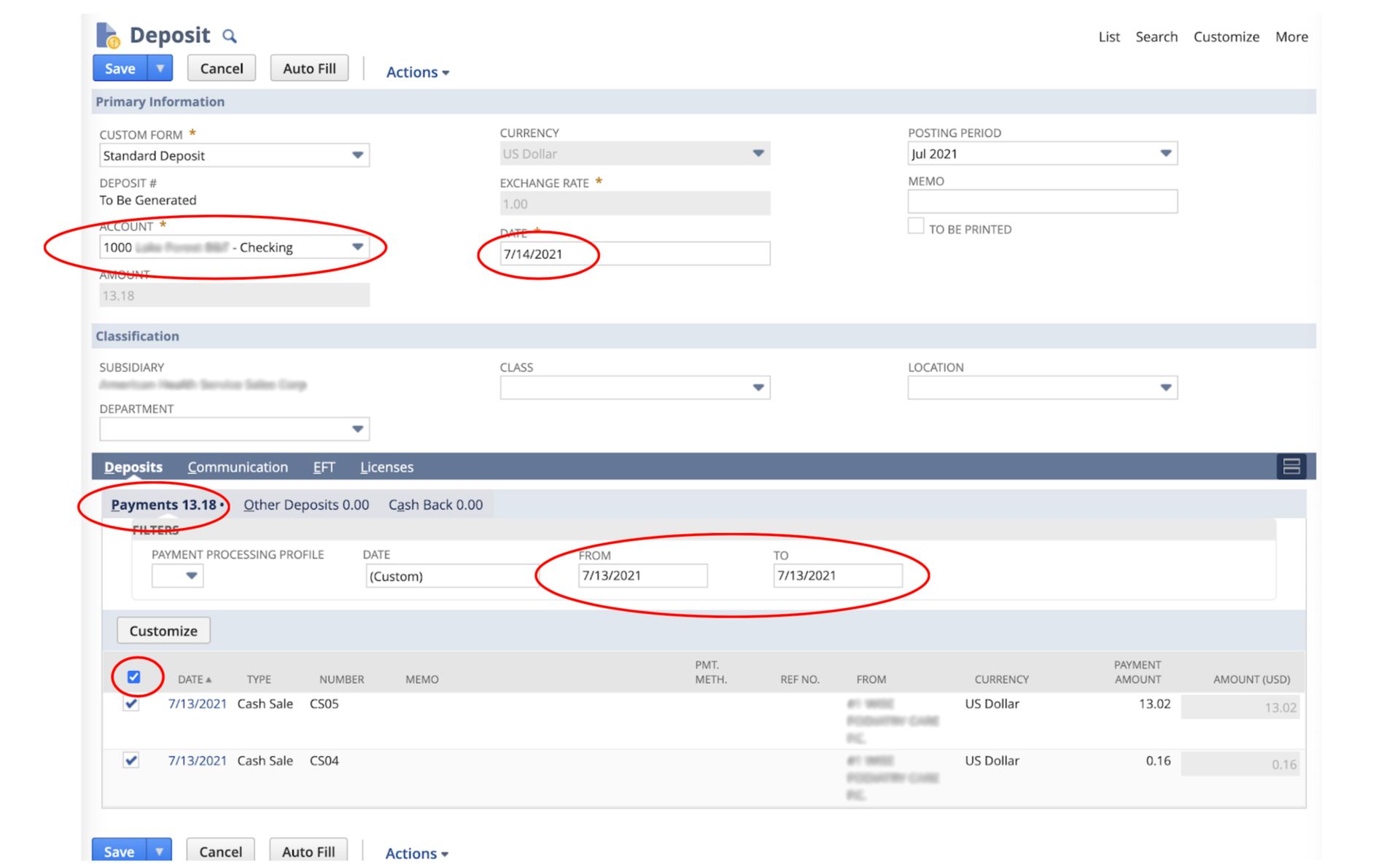Open the Actions menu
Screen dimensions: 1400x867
[416, 71]
